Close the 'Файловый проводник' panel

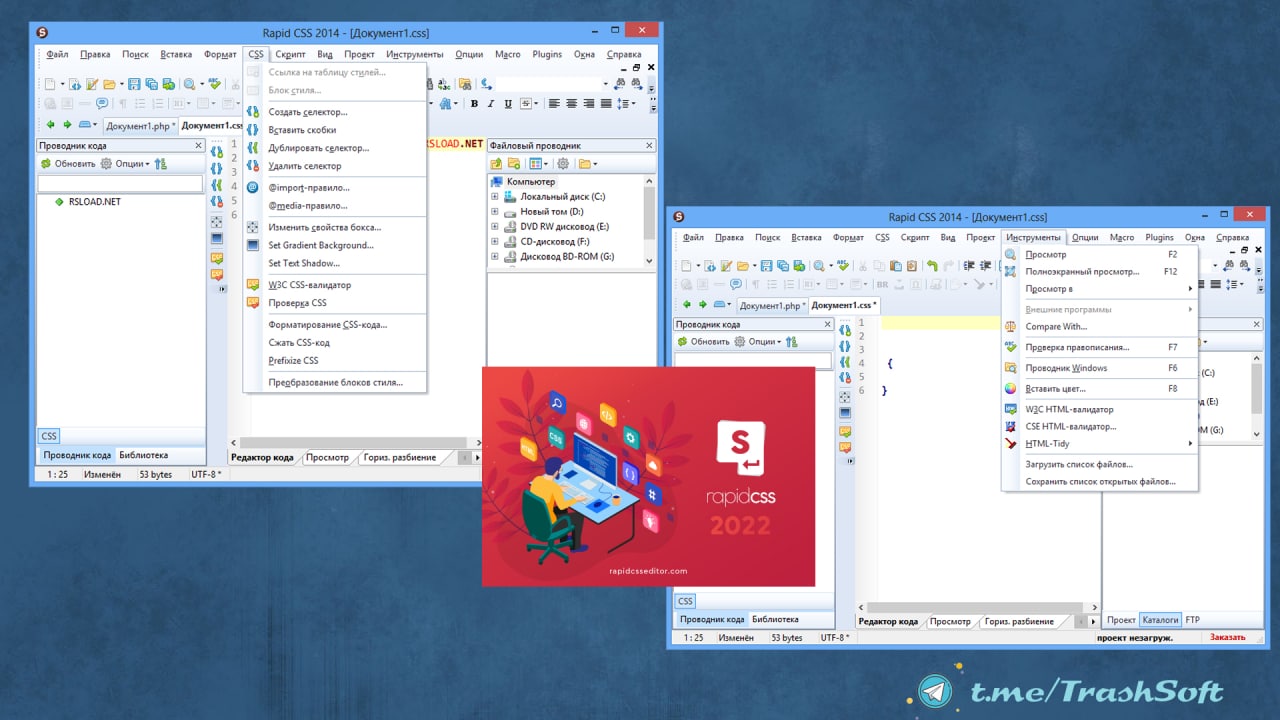tap(649, 146)
